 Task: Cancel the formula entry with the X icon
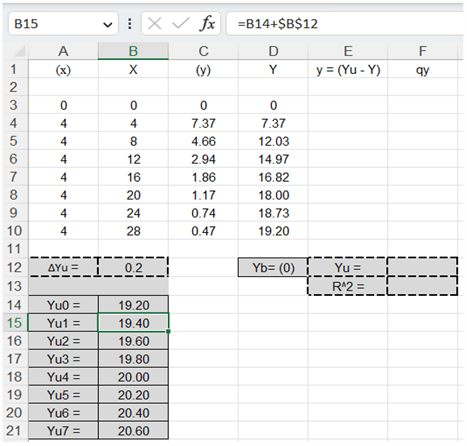coord(155,24)
